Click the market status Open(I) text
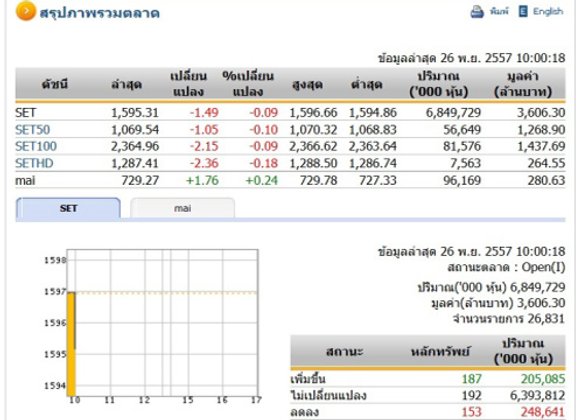 tap(543, 267)
